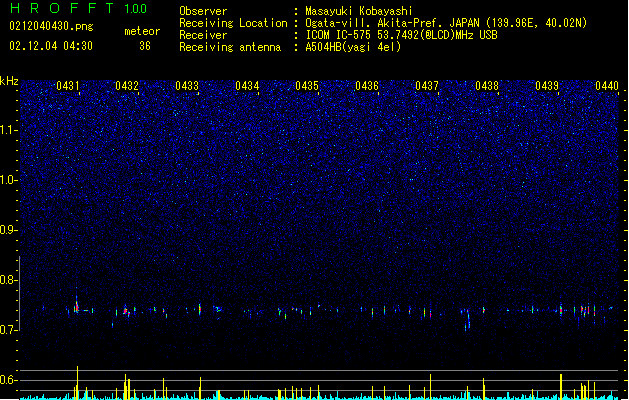The height and width of the screenshot is (400, 629).
Task: Click the 0437 time marker
Action: click(x=427, y=86)
